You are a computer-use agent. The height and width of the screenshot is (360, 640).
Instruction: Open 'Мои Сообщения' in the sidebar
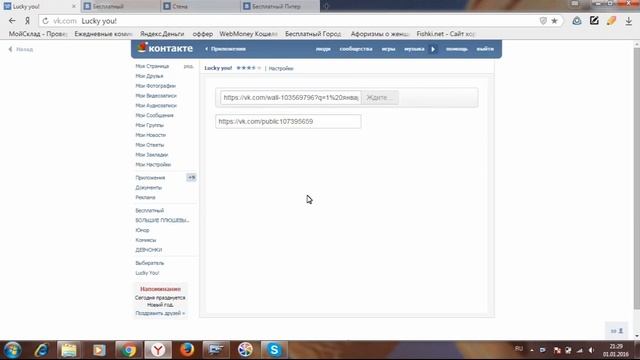tap(154, 115)
